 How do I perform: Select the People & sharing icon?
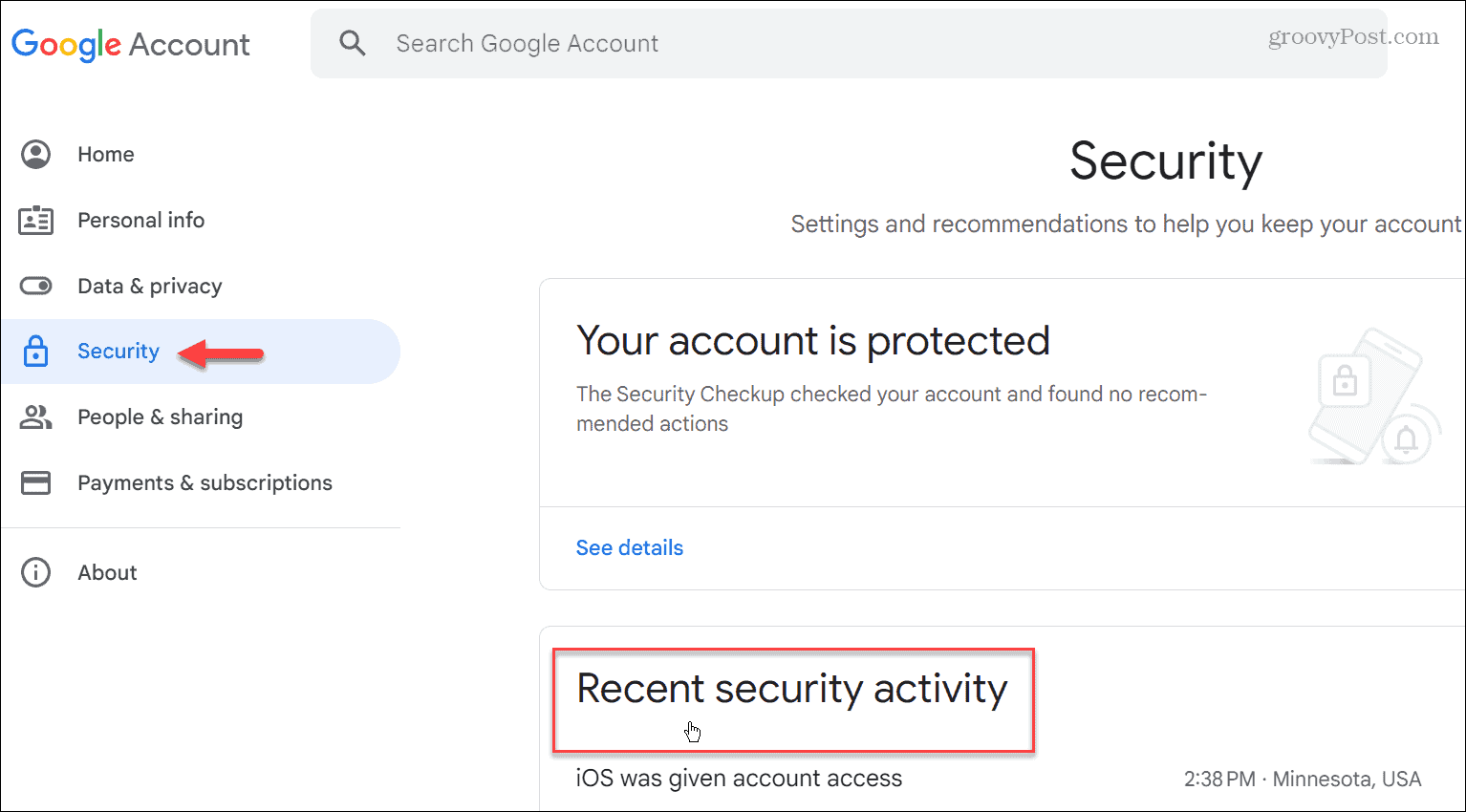pos(35,417)
